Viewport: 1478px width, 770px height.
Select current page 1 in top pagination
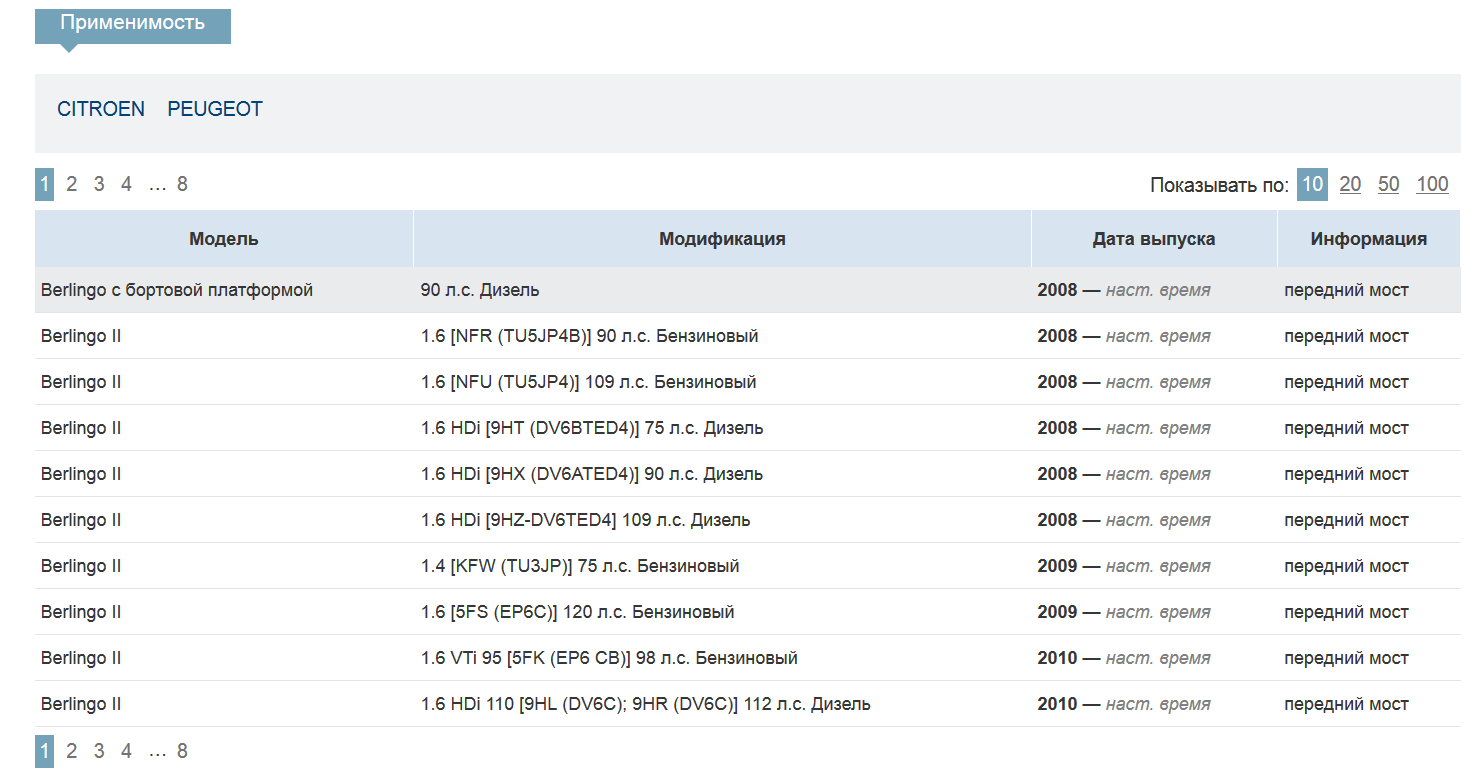(44, 184)
